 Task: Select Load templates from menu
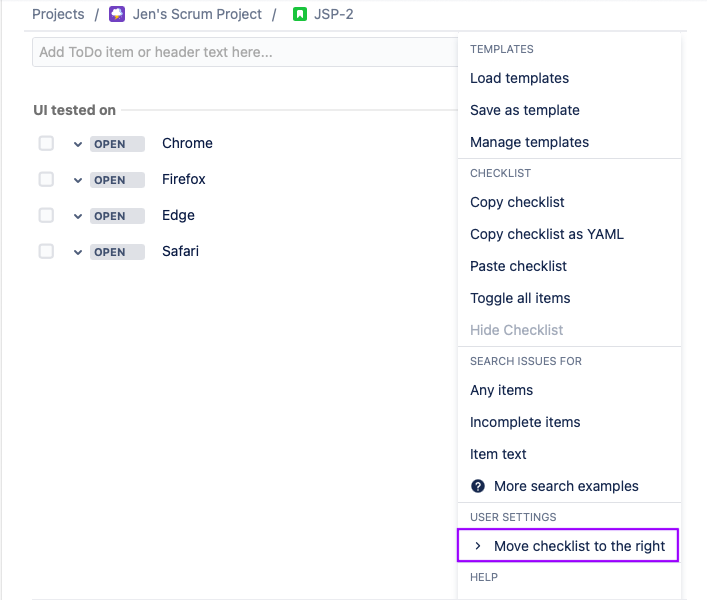pos(519,78)
